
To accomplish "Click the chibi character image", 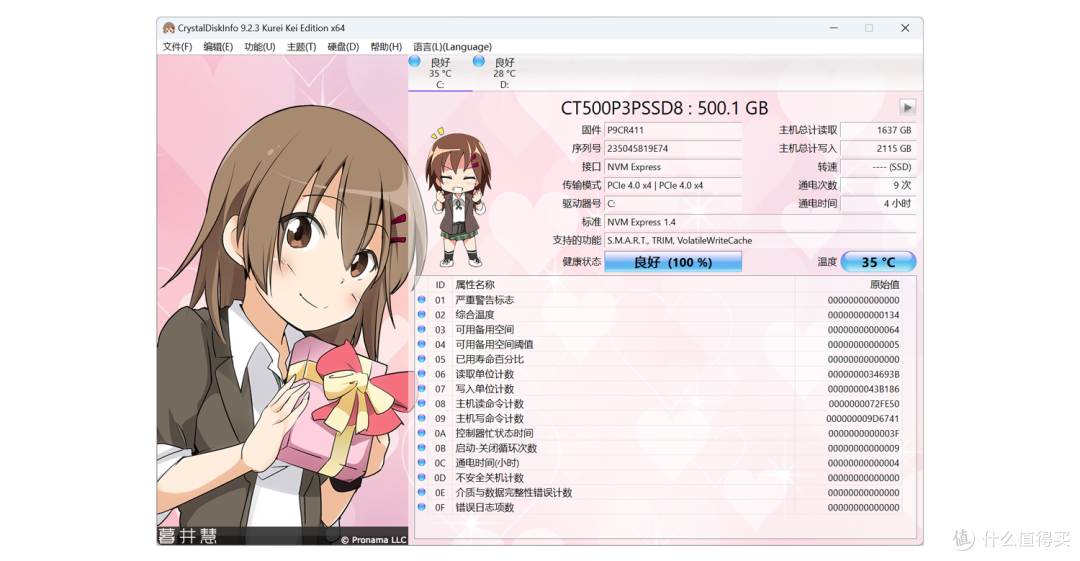I will coord(458,198).
